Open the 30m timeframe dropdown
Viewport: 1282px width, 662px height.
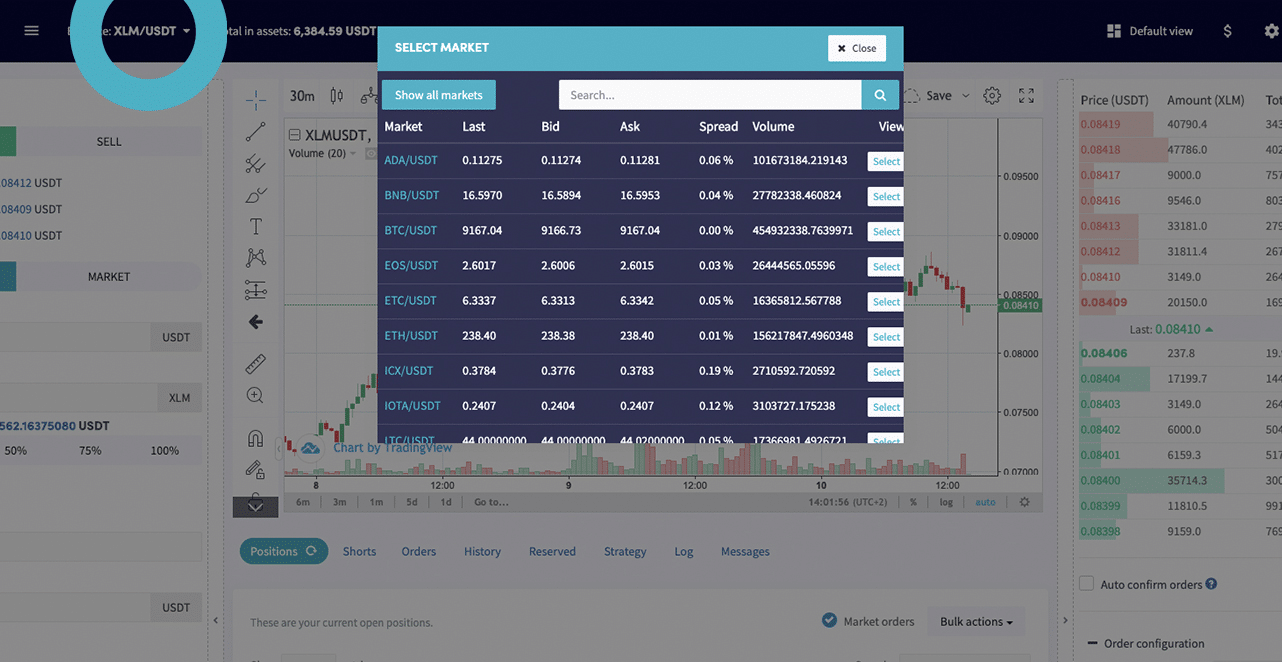click(302, 96)
